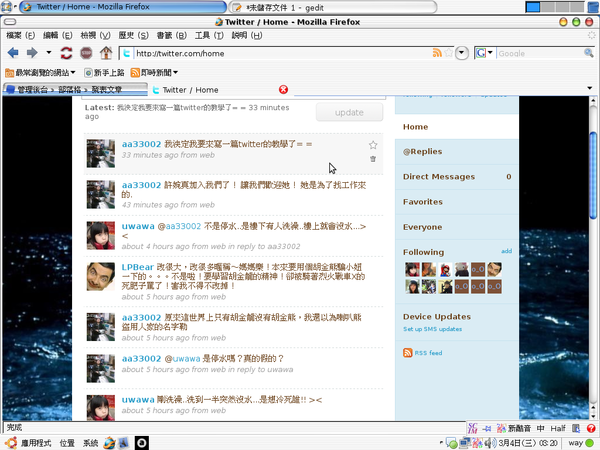Open the 檔案 (F) menu

coord(21,36)
